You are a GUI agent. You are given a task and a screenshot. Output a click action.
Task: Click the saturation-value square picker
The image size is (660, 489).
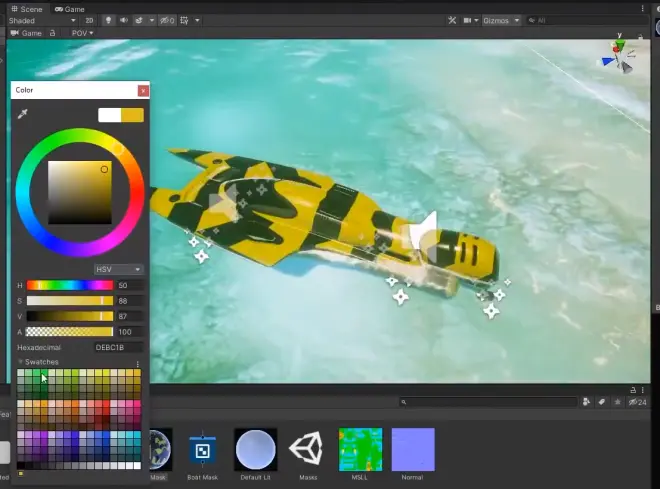pos(80,192)
